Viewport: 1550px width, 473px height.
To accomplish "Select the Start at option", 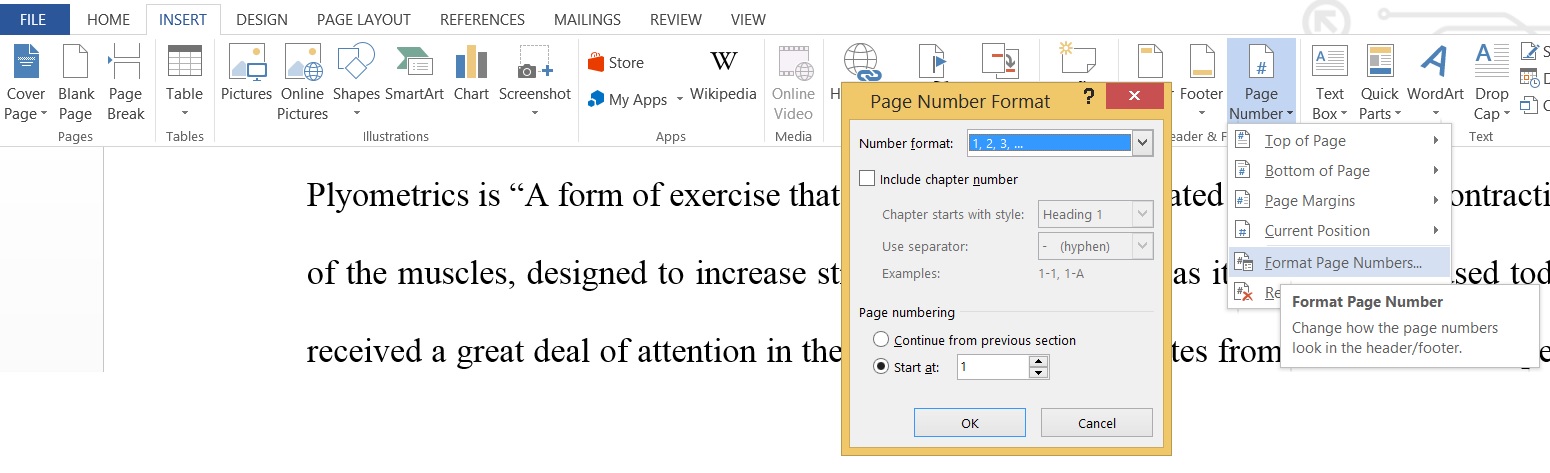I will (881, 367).
